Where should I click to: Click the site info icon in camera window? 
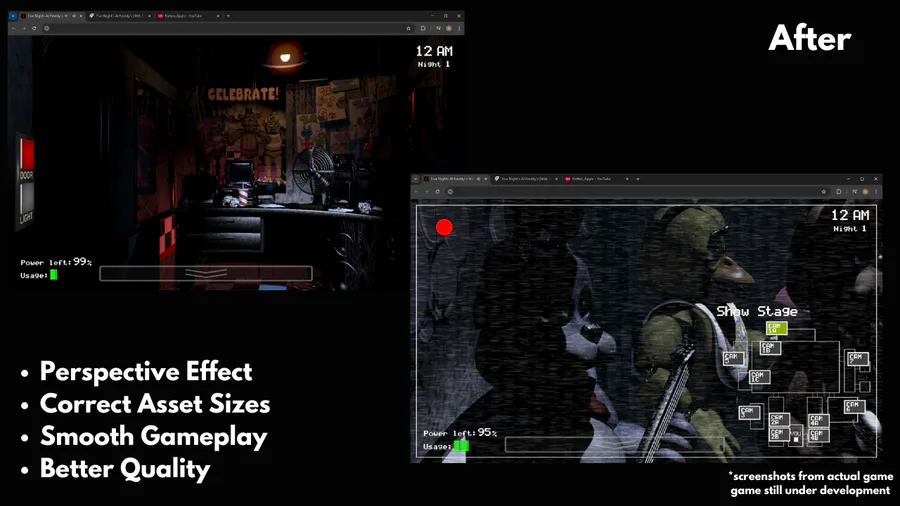450,192
